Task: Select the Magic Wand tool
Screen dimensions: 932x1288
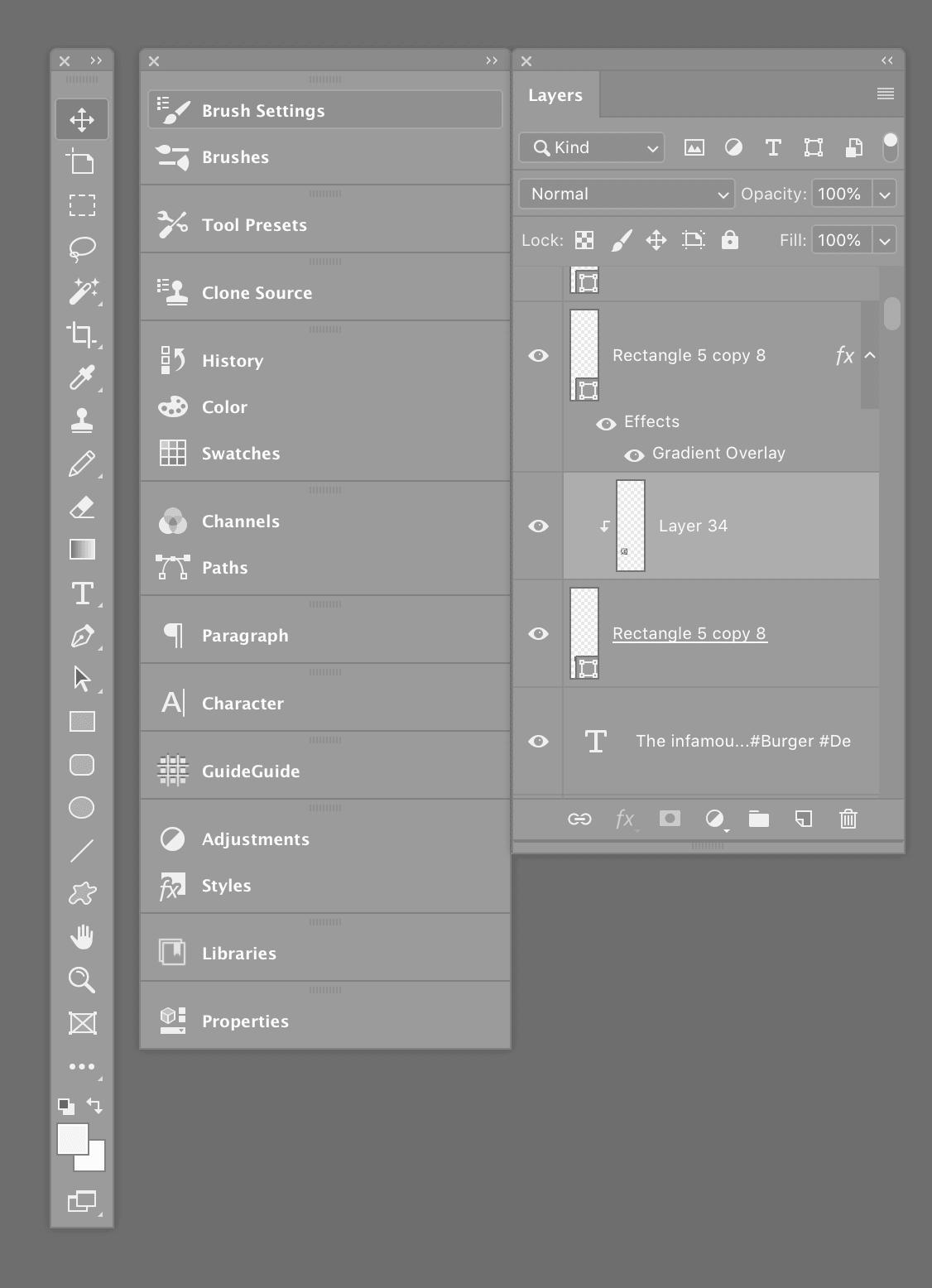Action: coord(82,291)
